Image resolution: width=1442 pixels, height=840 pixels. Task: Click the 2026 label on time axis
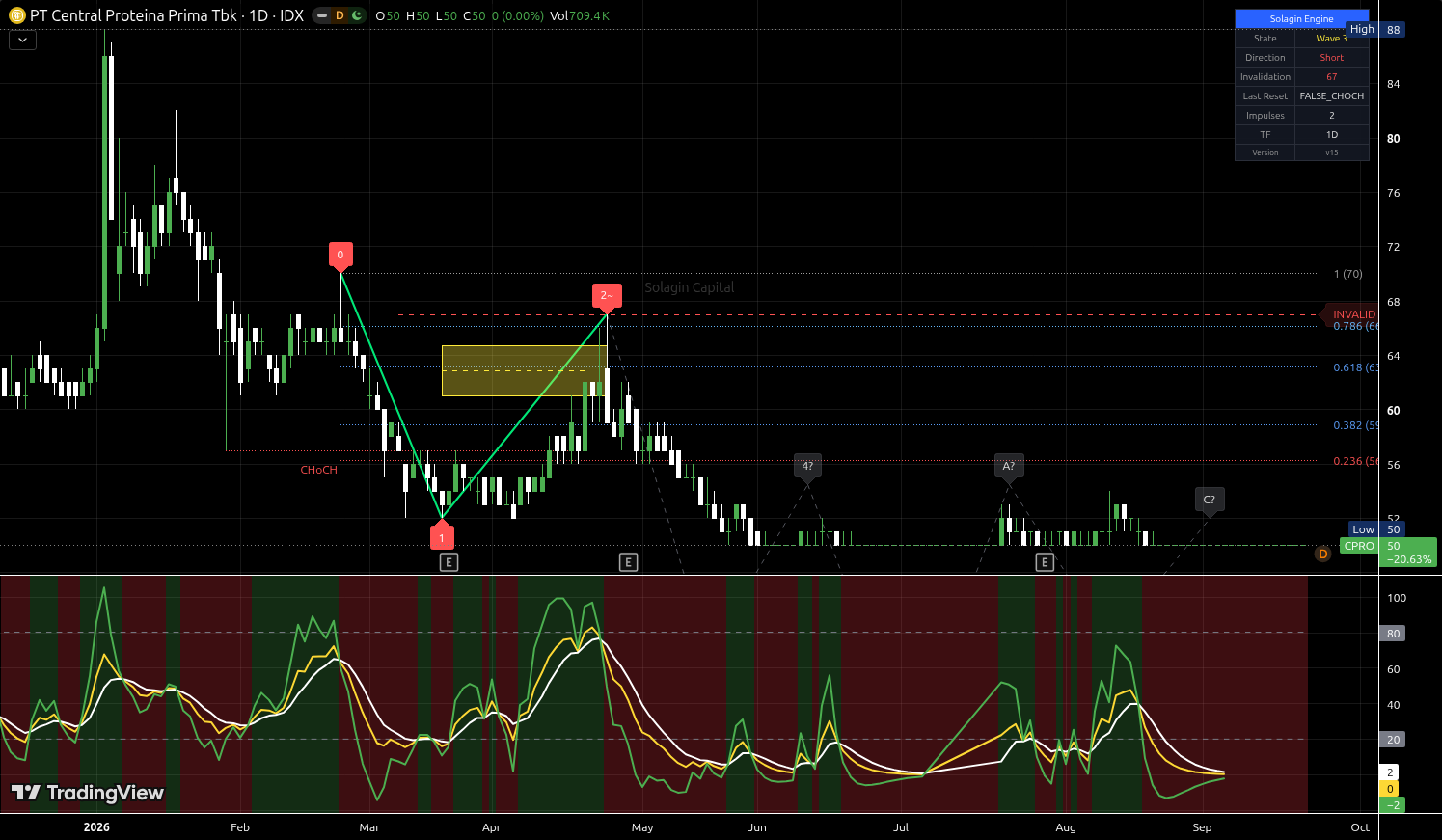[x=96, y=827]
